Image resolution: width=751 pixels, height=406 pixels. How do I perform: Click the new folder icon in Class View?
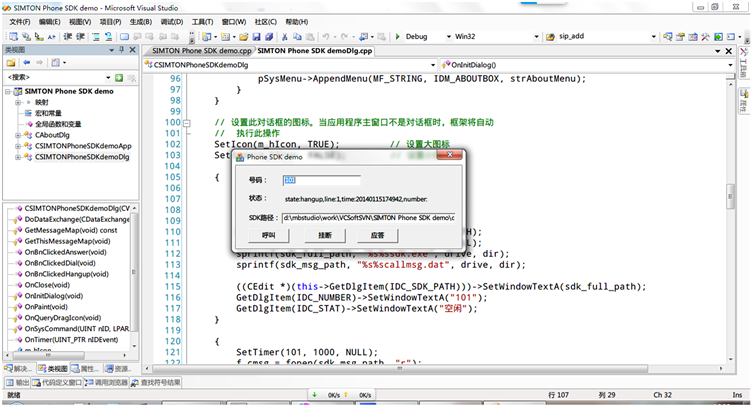pyautogui.click(x=11, y=62)
